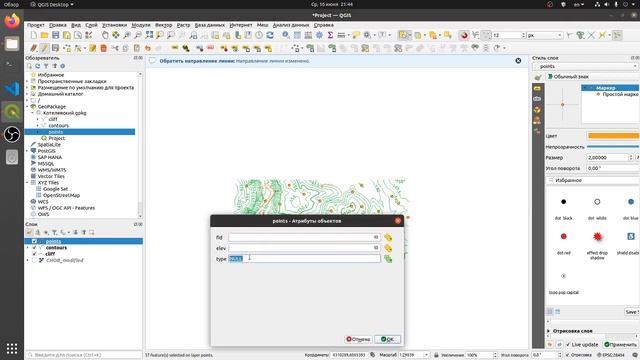Click the locator search bar
The image size is (640, 360).
[84, 355]
